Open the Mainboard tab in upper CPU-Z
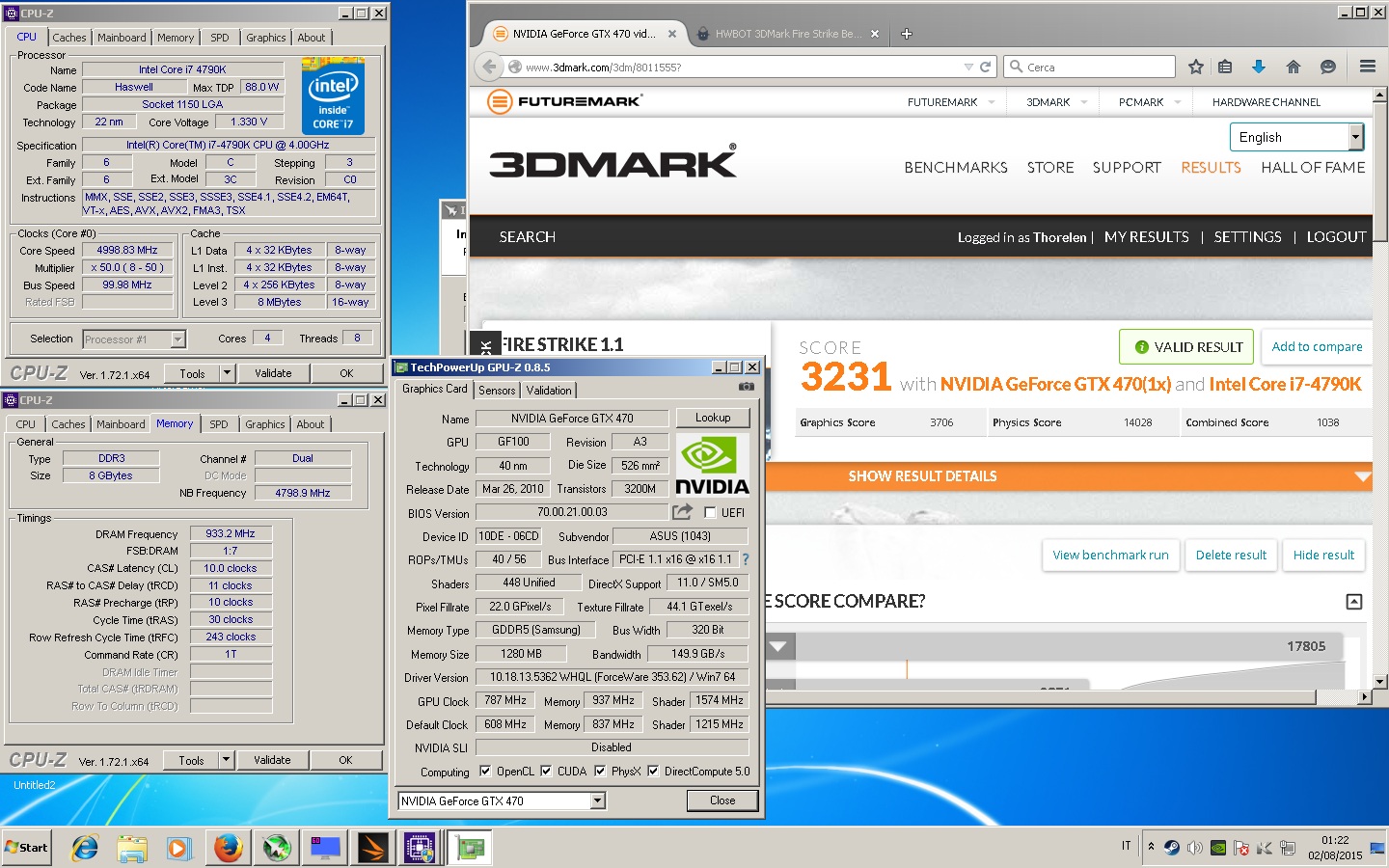The width and height of the screenshot is (1389, 868). pyautogui.click(x=123, y=38)
